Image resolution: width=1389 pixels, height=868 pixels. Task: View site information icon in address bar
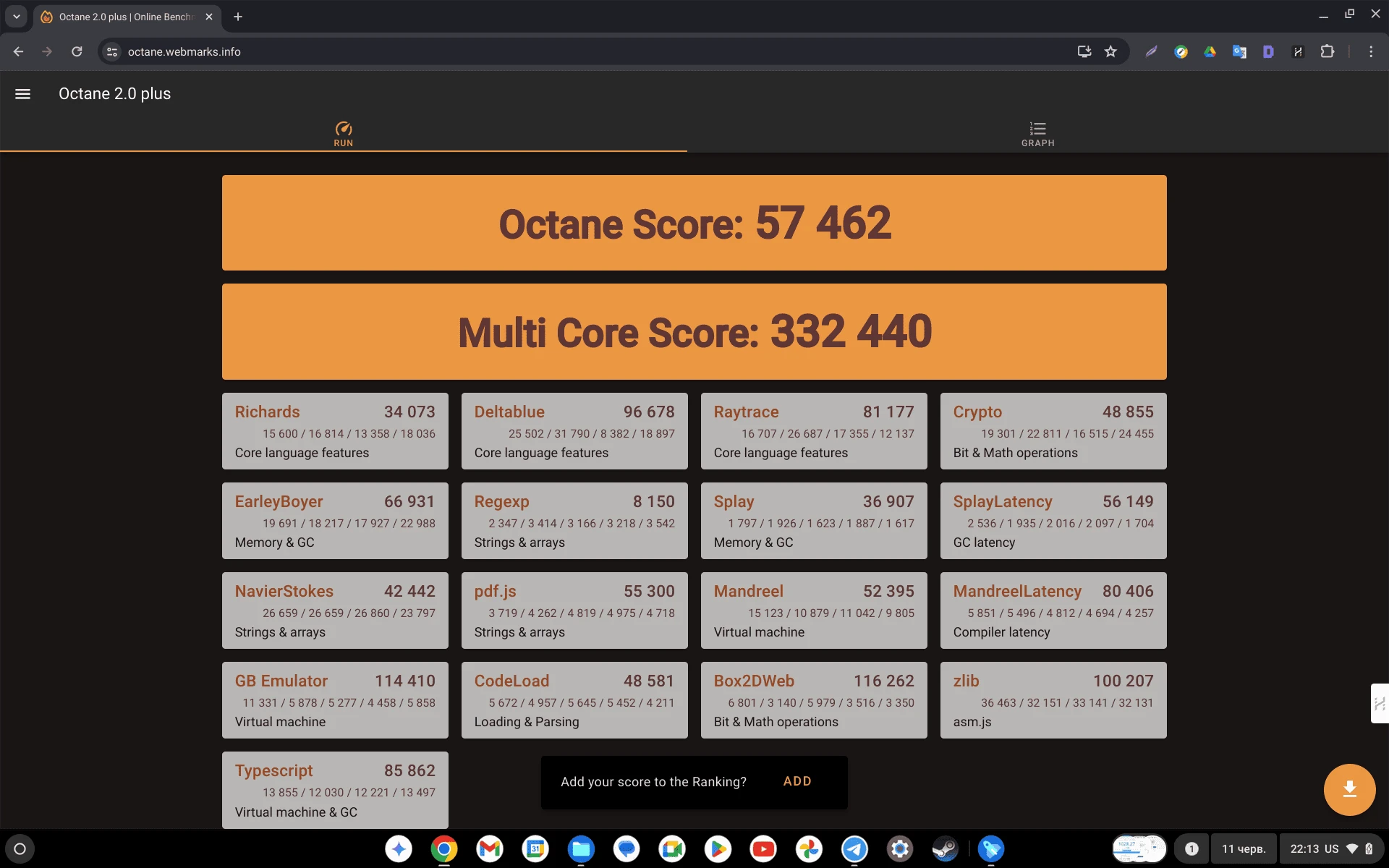pyautogui.click(x=111, y=51)
